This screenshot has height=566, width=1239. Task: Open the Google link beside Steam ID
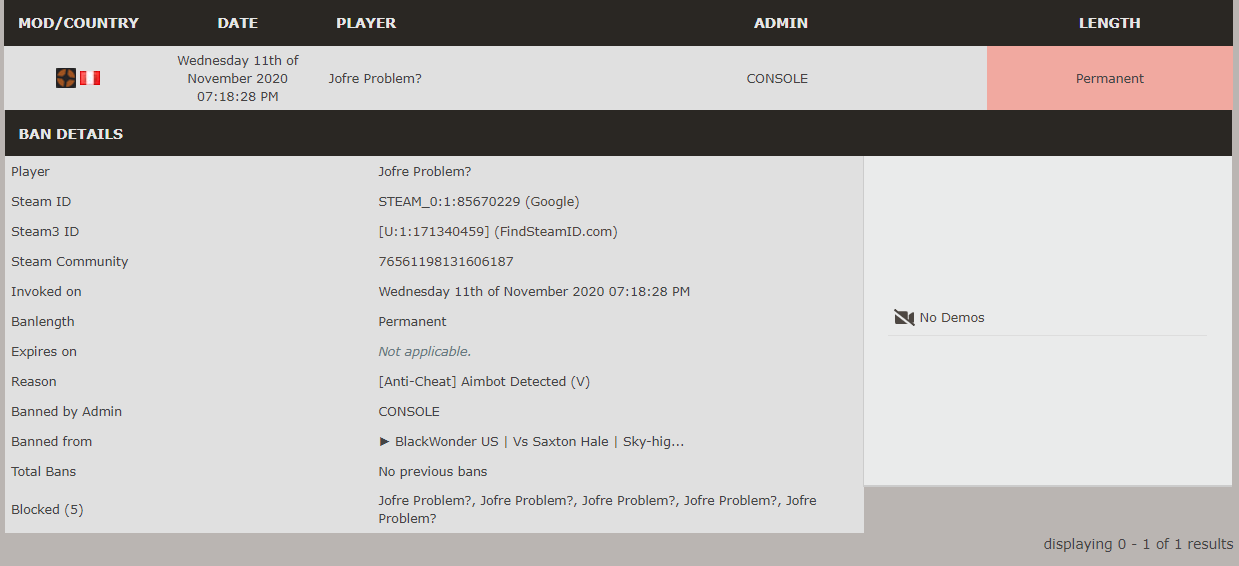(x=552, y=202)
